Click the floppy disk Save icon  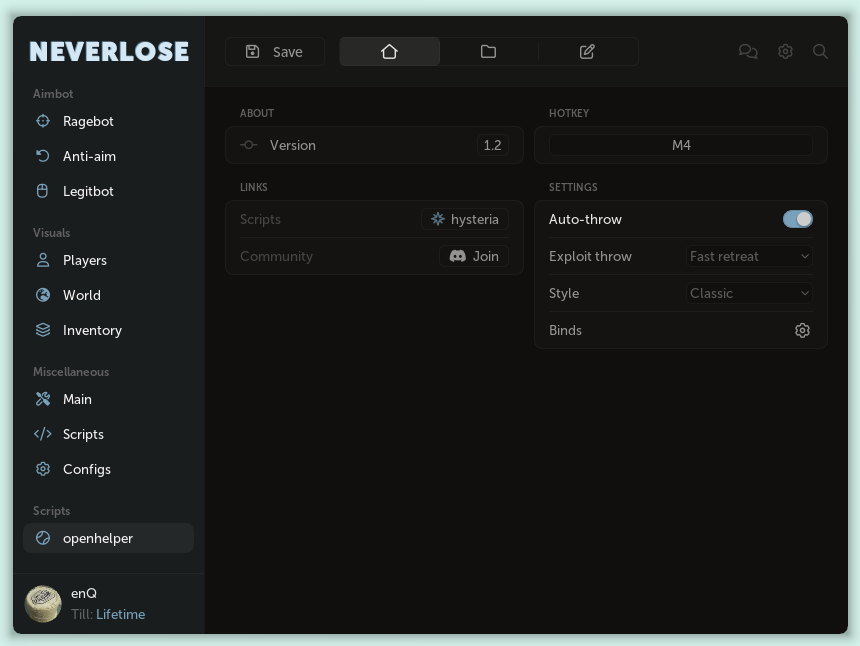coord(252,52)
